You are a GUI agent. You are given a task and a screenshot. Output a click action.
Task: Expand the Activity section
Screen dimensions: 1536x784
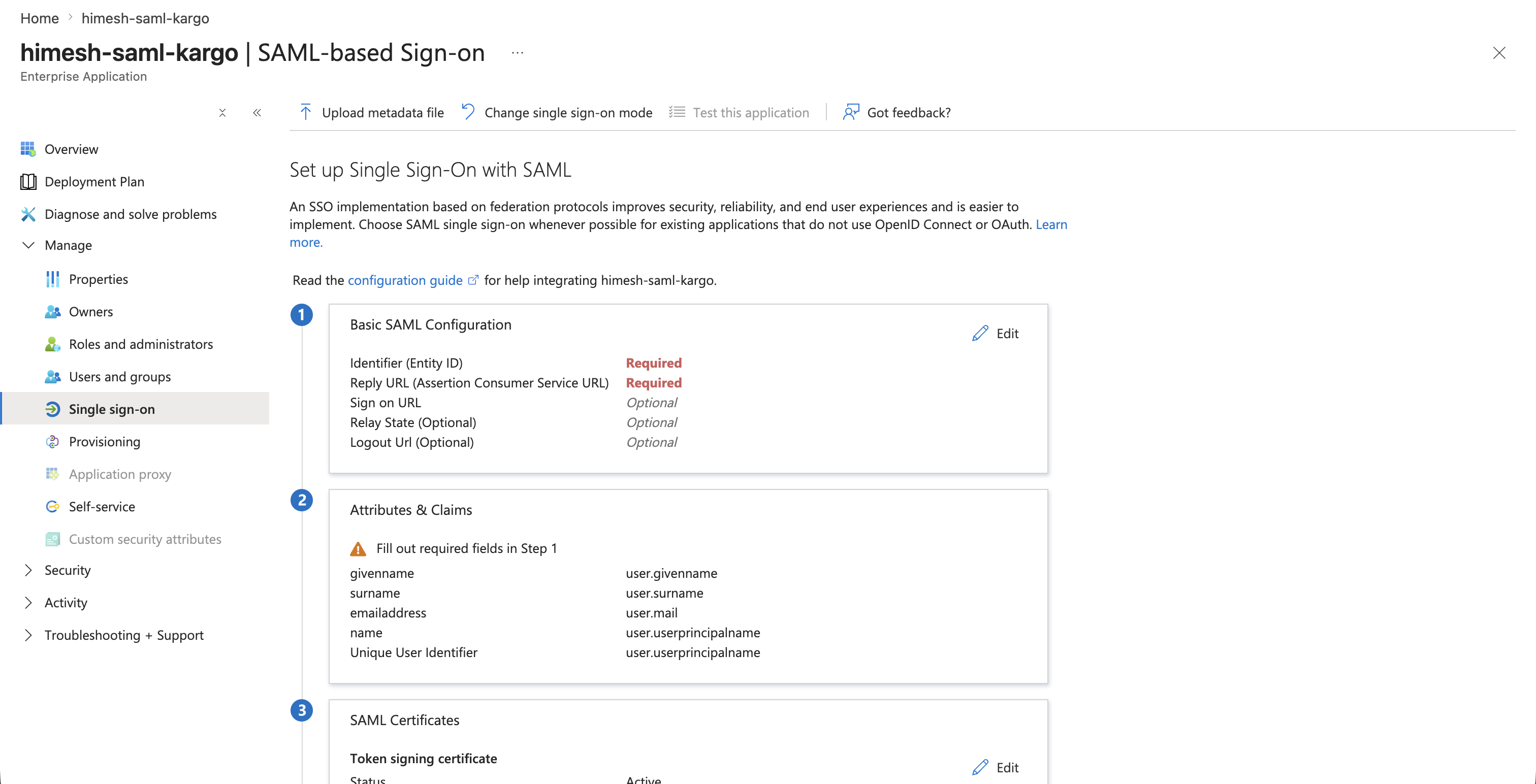[28, 603]
